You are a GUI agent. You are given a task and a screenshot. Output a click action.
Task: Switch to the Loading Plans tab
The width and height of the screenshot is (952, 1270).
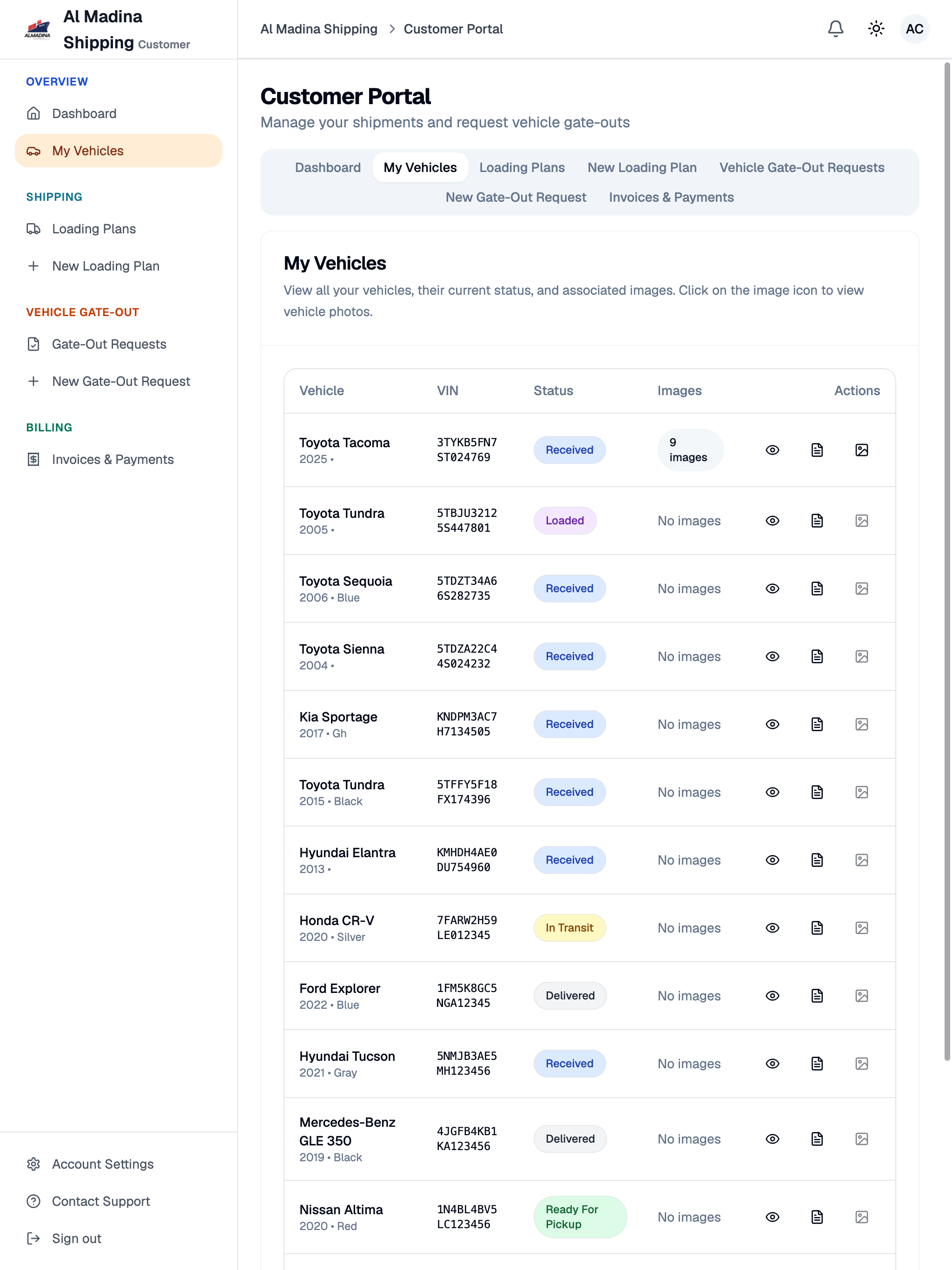(522, 168)
